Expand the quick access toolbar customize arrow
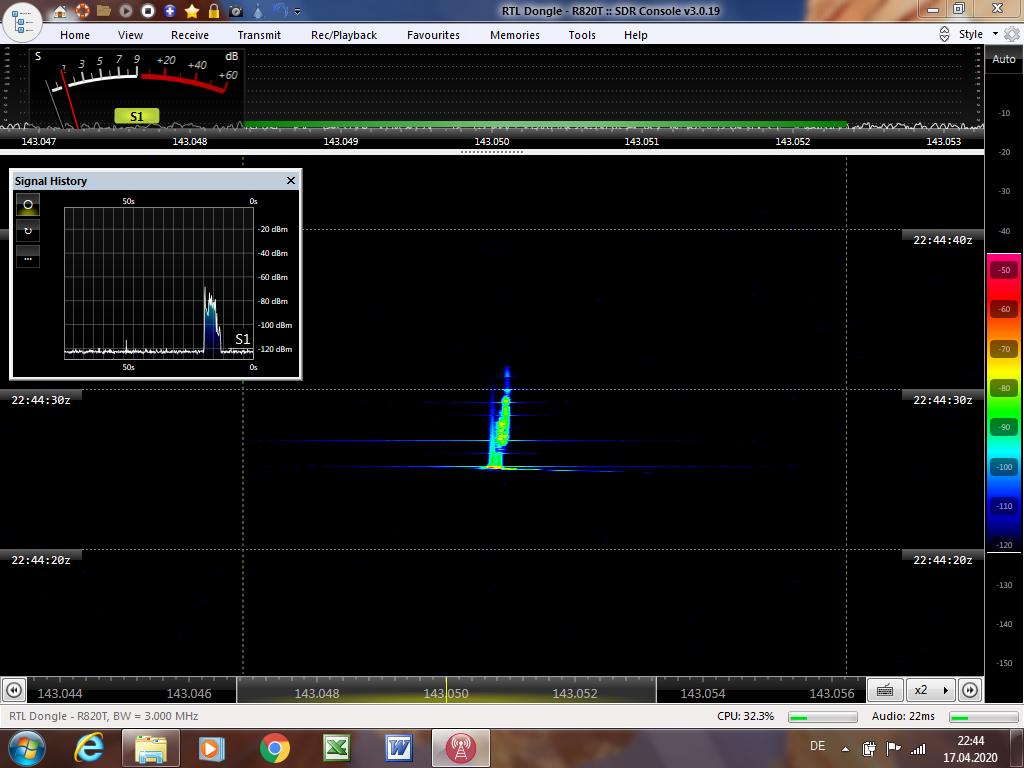1024x768 pixels. tap(298, 11)
